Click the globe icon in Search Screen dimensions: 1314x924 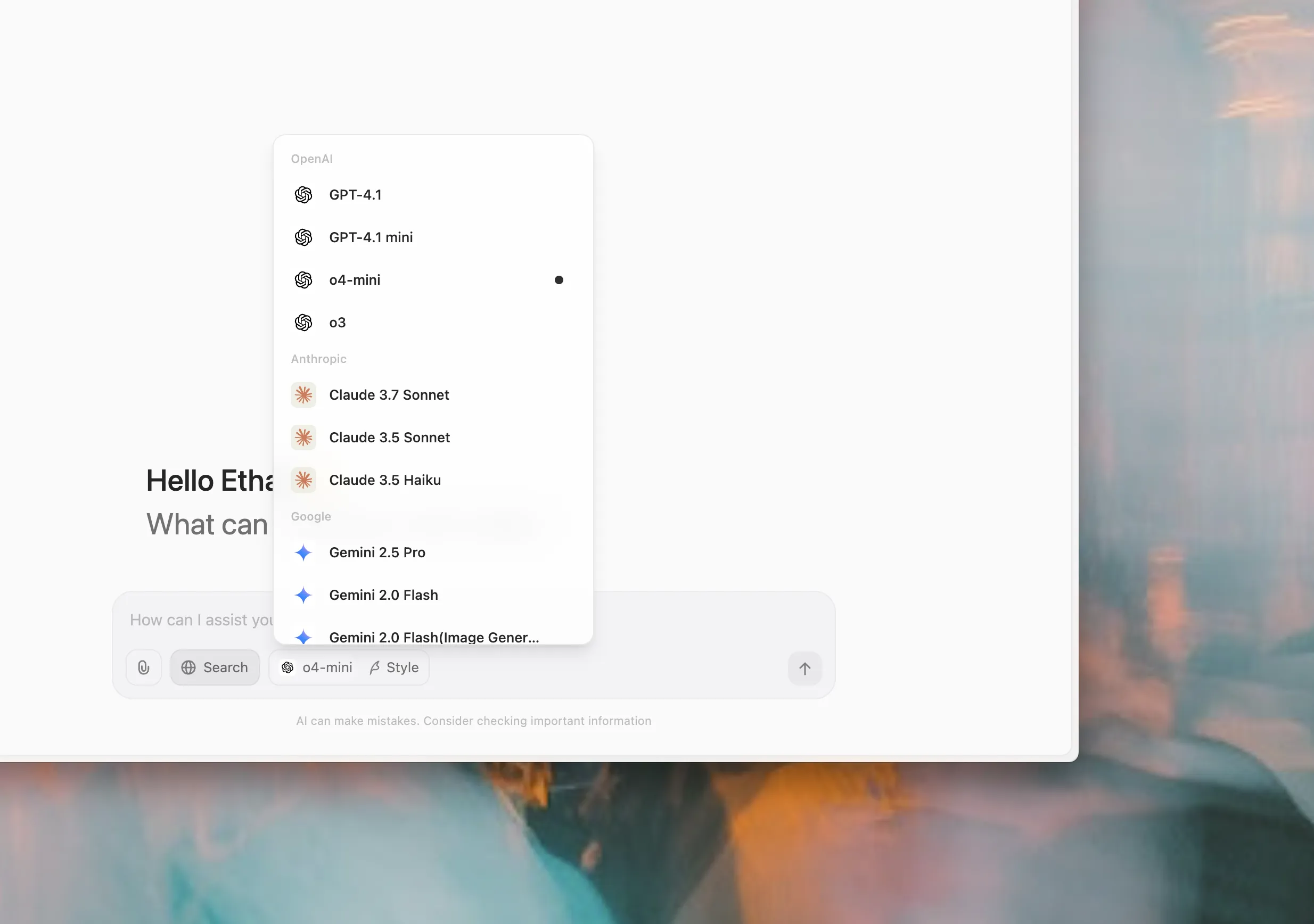(188, 667)
